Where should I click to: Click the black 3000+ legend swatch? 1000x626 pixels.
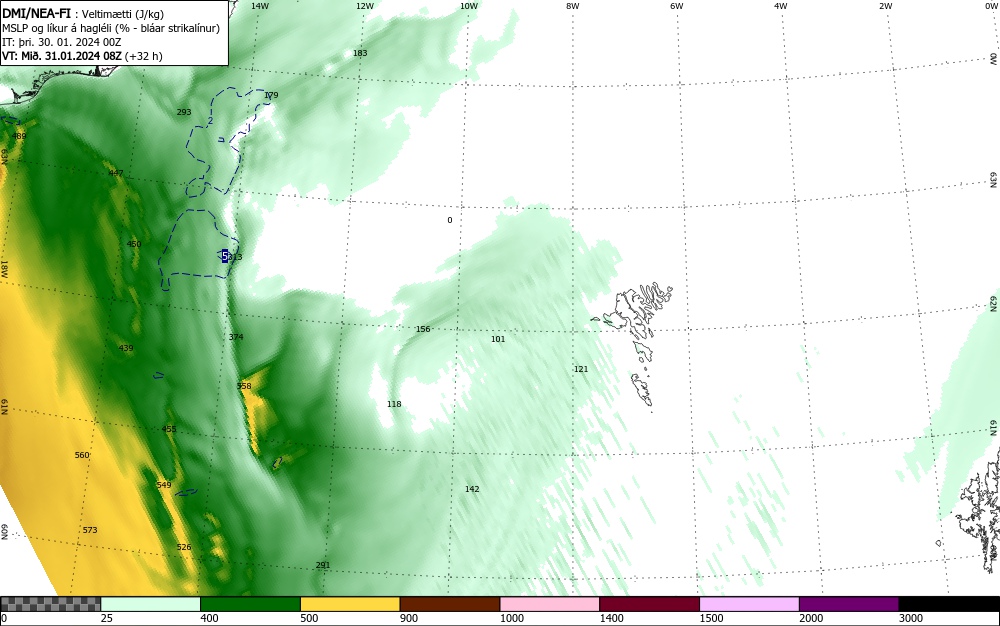click(949, 604)
